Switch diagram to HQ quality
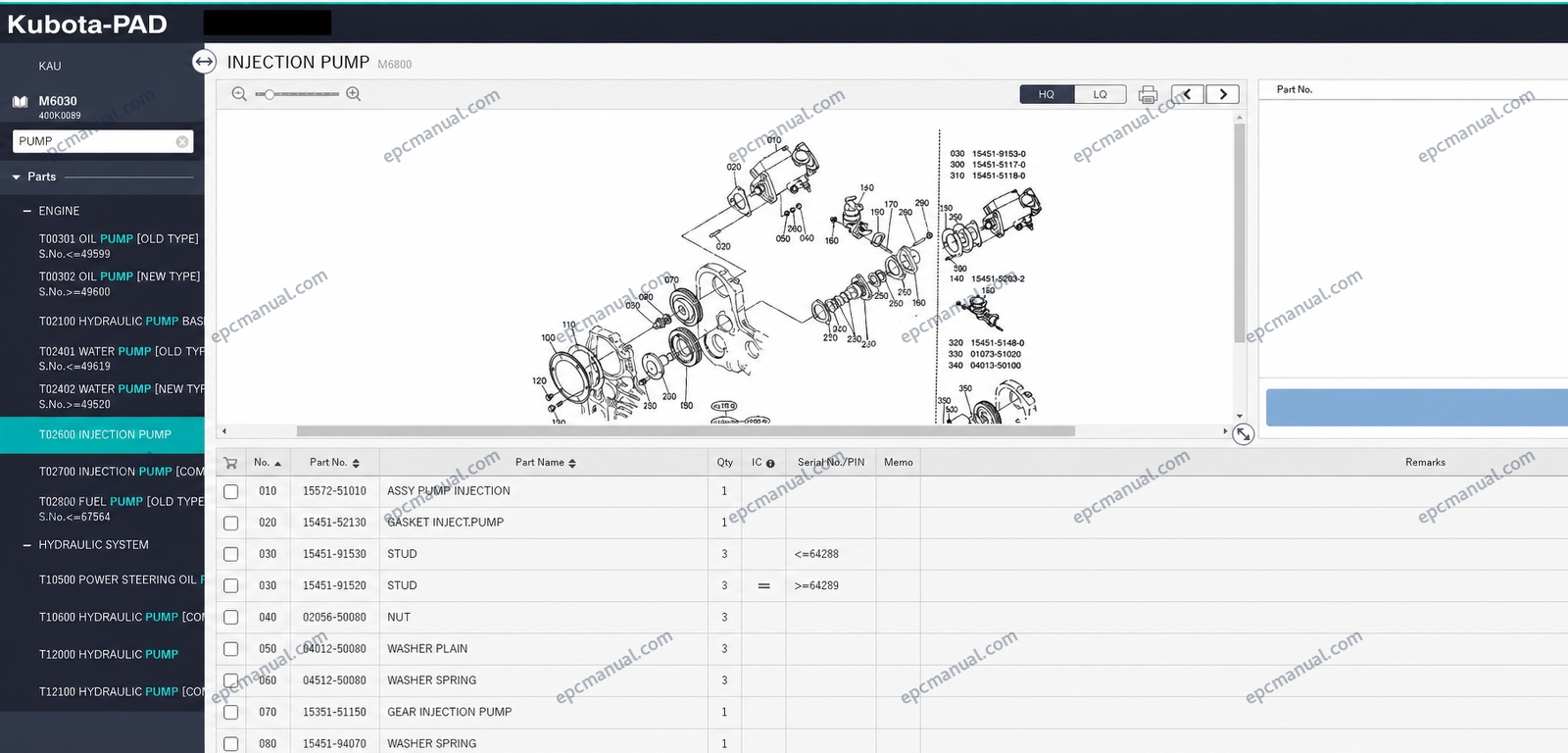The image size is (1568, 753). tap(1047, 94)
